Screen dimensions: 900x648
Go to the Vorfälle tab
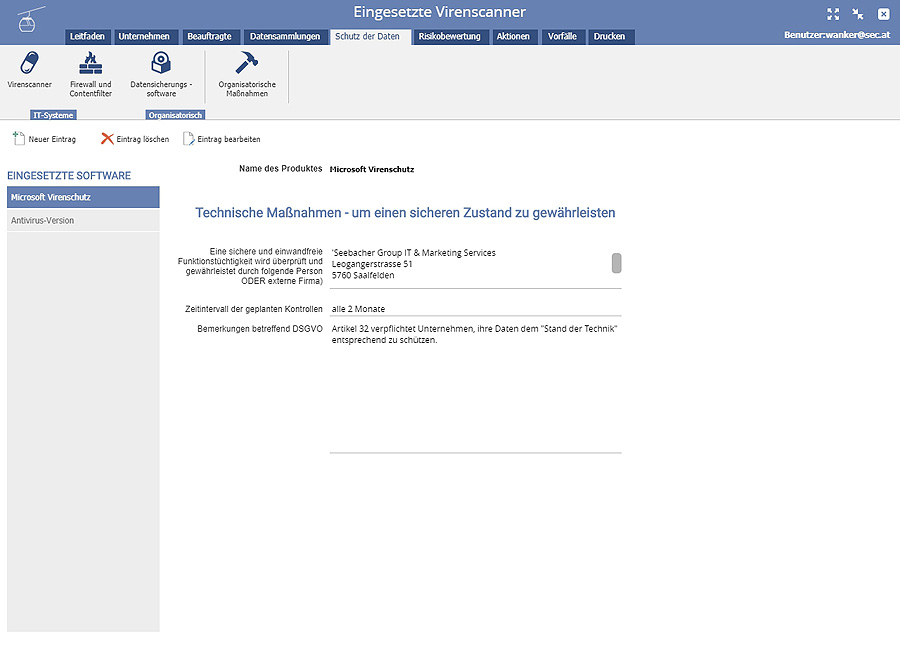(x=562, y=36)
